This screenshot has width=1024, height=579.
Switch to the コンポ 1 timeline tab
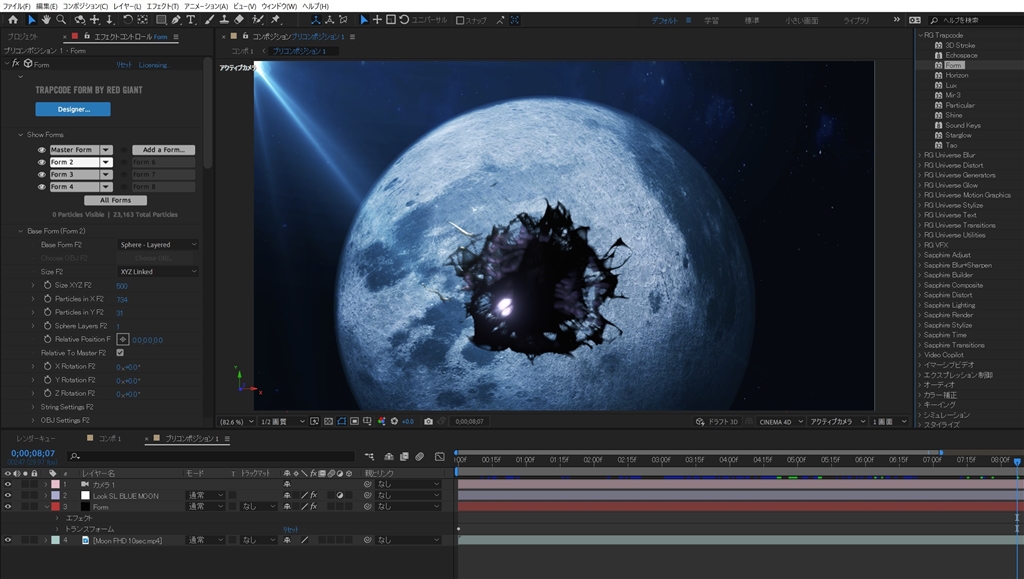click(x=109, y=438)
